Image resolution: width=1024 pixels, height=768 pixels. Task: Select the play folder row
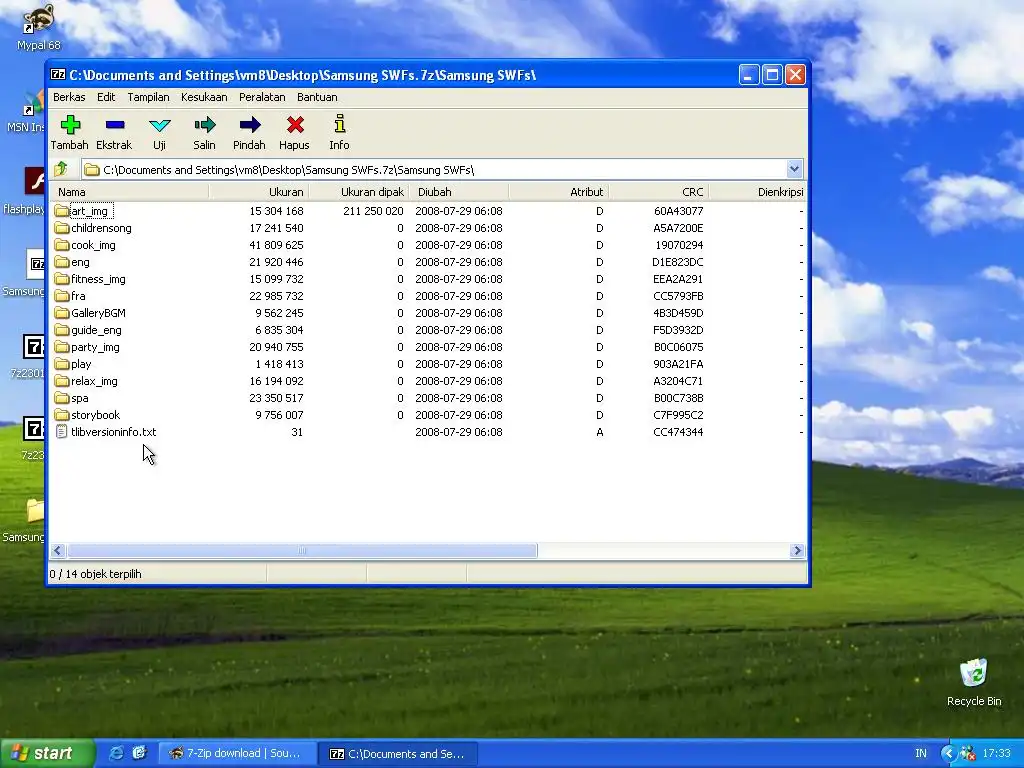point(428,364)
